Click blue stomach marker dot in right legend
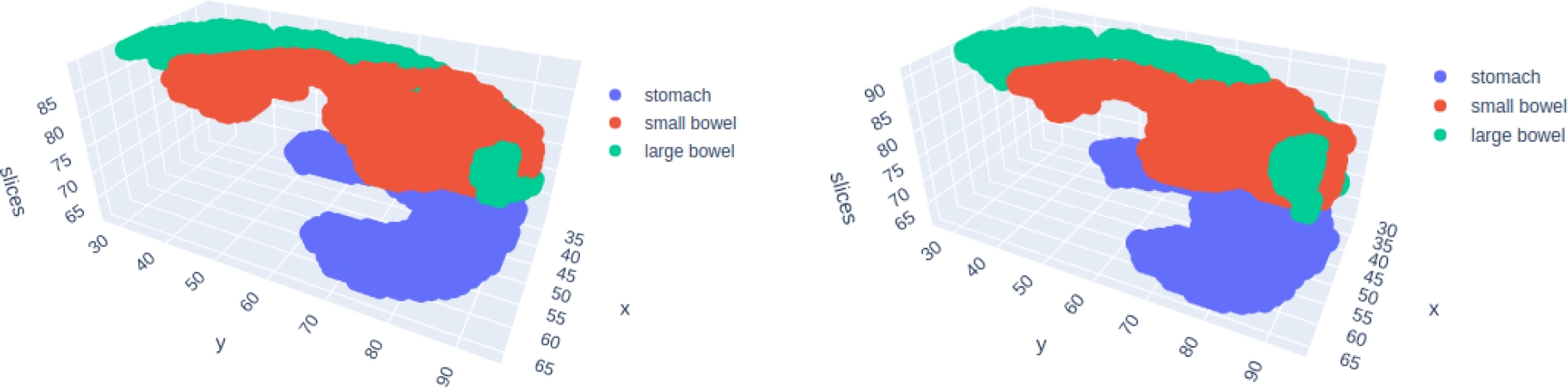Image resolution: width=1568 pixels, height=387 pixels. pyautogui.click(x=1441, y=77)
